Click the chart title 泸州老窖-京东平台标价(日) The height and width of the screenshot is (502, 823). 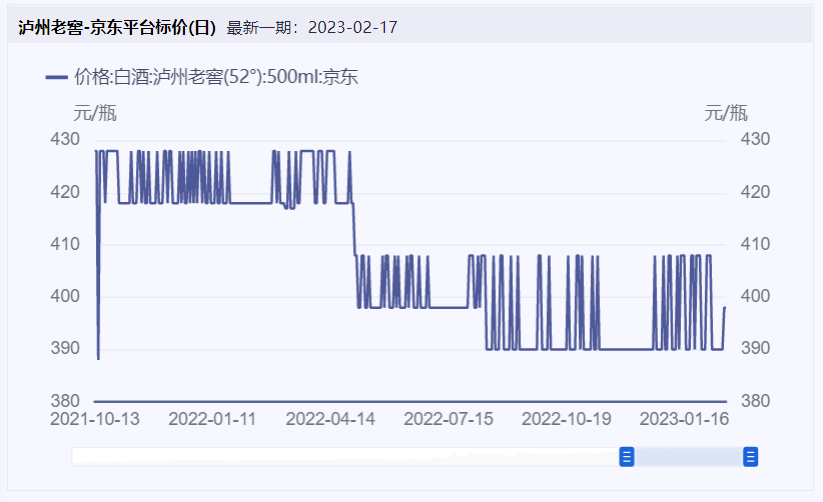point(117,27)
